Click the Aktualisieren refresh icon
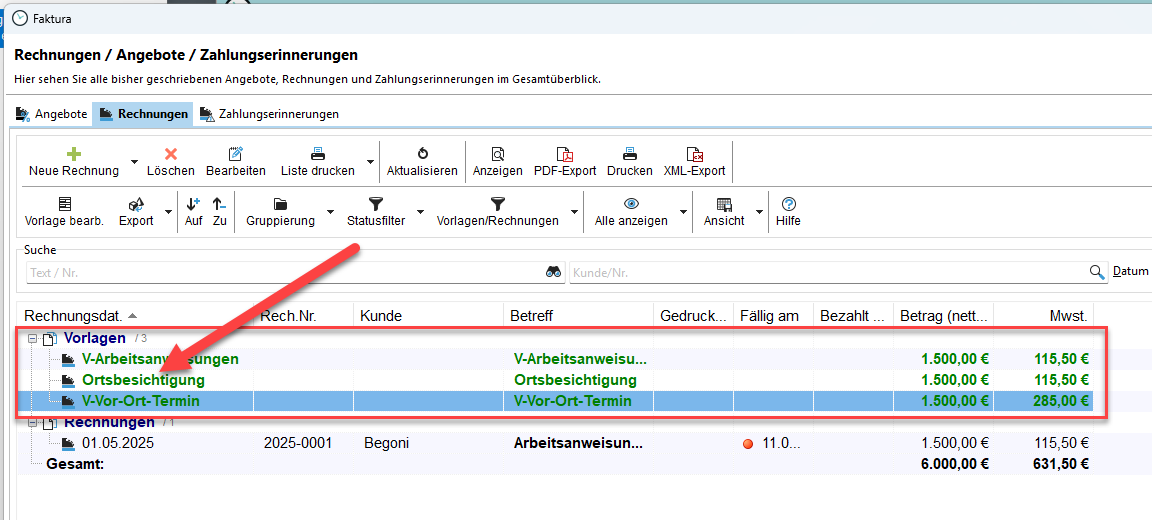1152x520 pixels. 422,154
